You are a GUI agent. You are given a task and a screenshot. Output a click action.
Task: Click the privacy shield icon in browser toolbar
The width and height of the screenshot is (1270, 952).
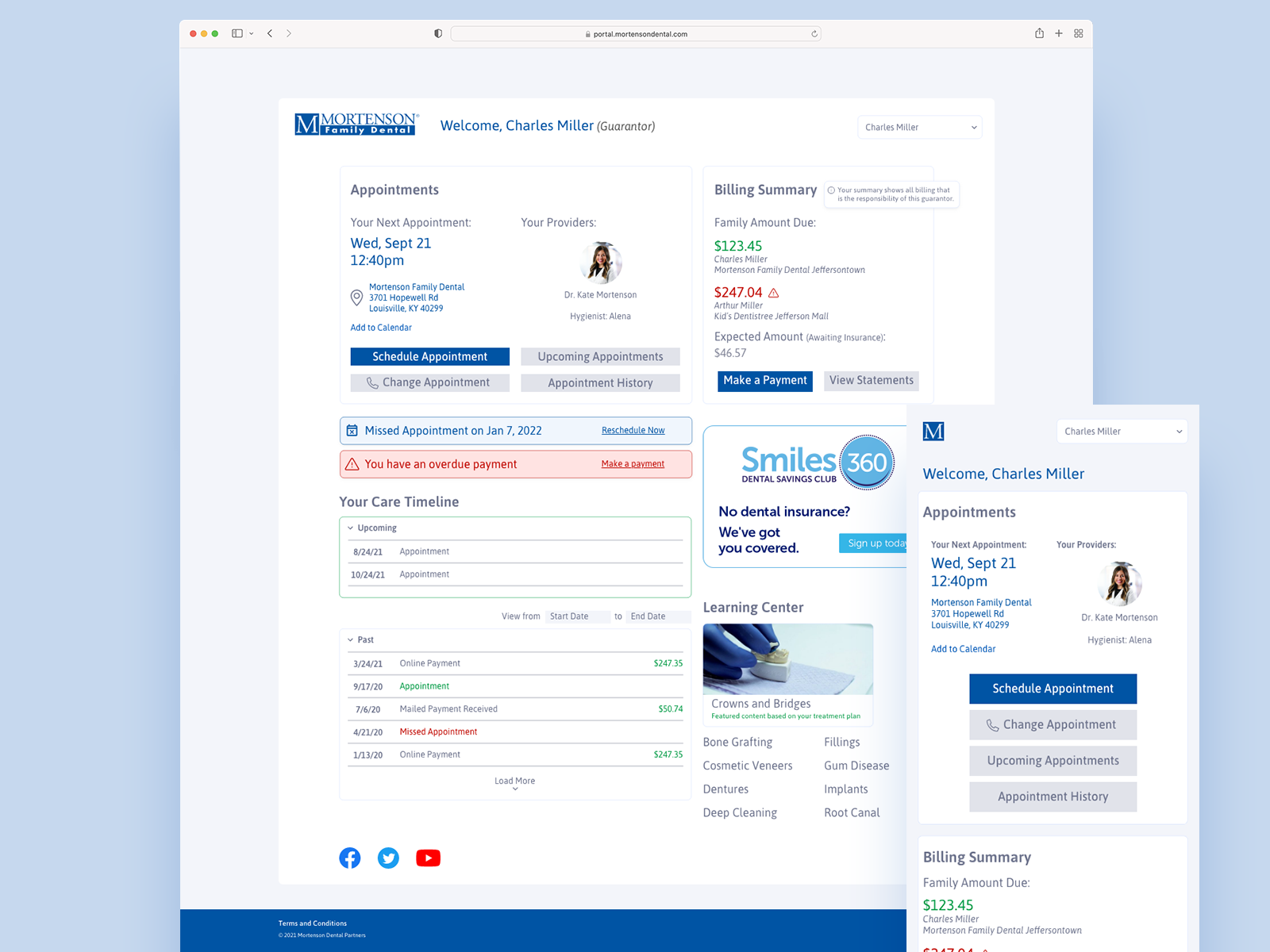click(x=438, y=33)
